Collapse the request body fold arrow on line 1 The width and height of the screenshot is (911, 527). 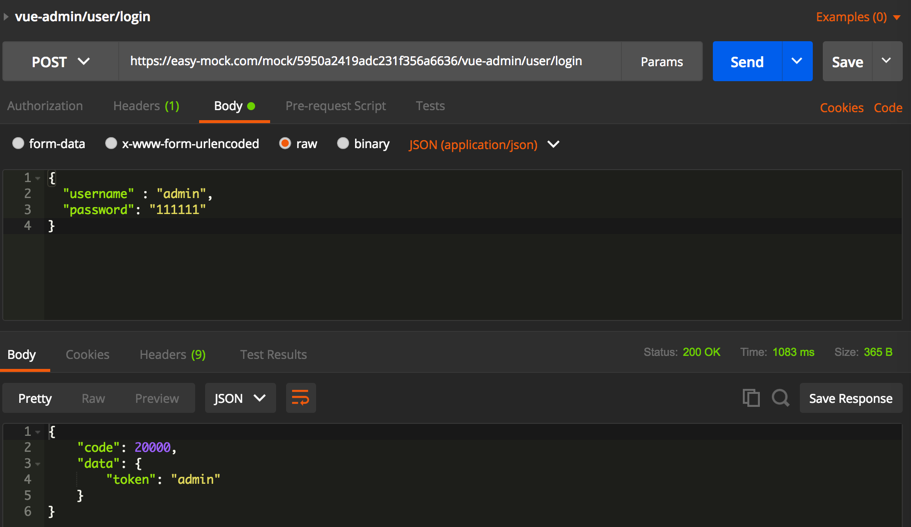(38, 178)
